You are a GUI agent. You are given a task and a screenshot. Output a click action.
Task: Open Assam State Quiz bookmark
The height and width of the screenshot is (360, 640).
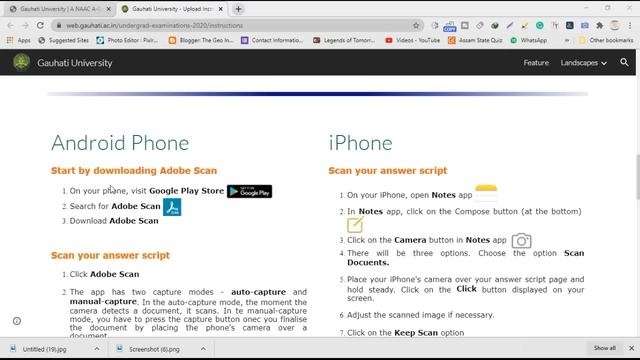(475, 40)
